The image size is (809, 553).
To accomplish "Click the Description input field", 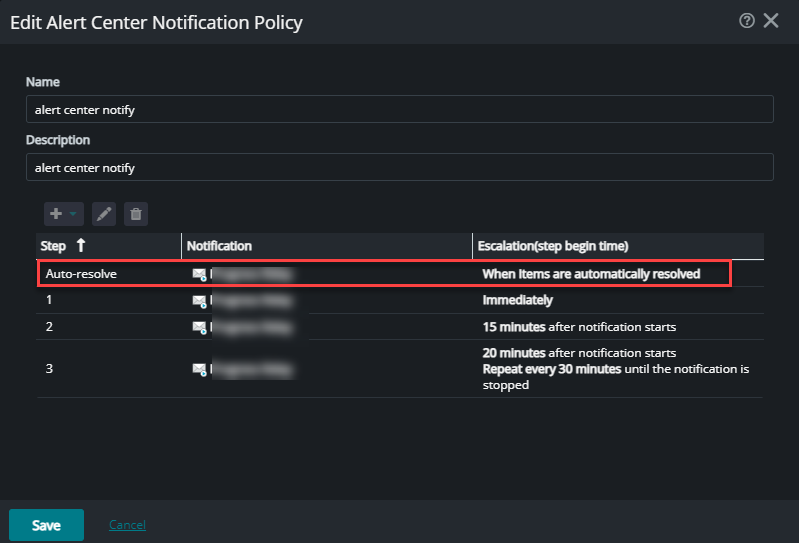I will tap(399, 167).
